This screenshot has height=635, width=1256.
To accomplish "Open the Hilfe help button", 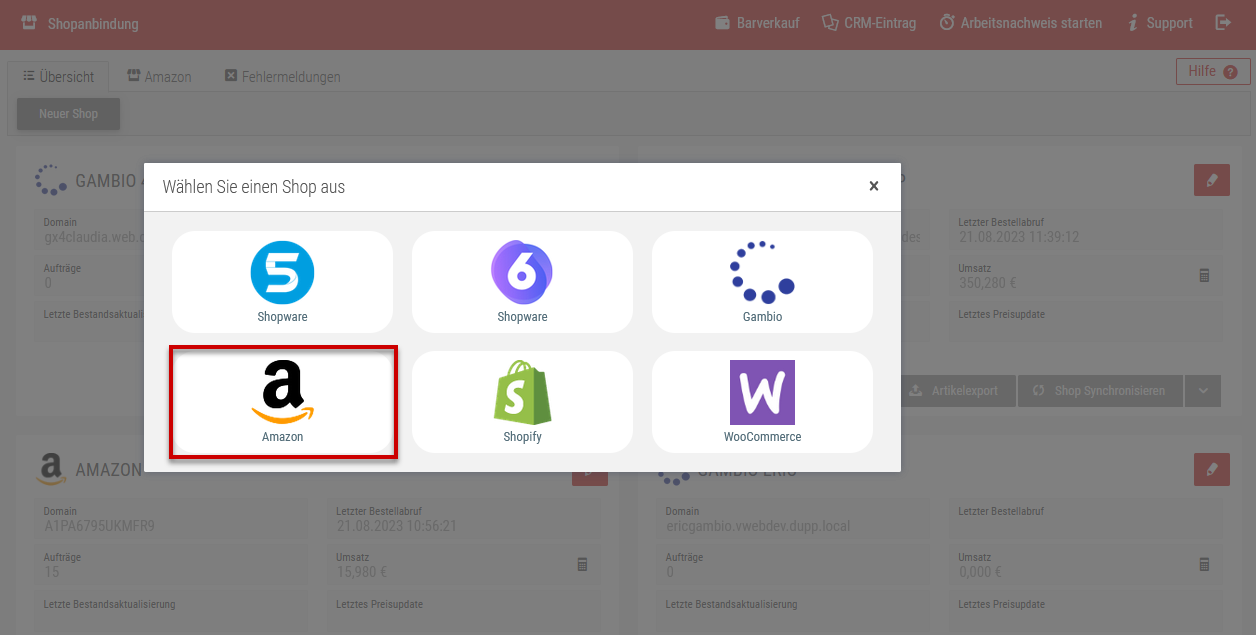I will [1212, 72].
